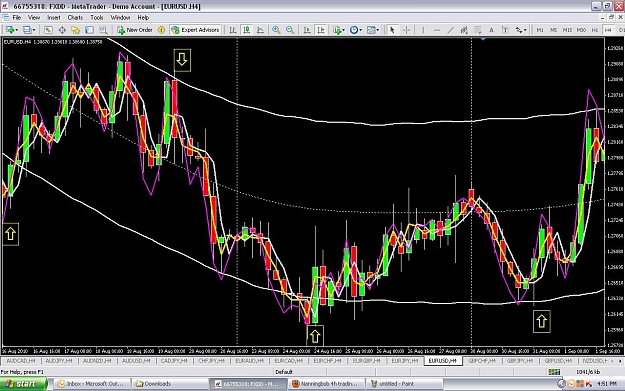Select the Fibonacci retracement tool
Screen dimensions: 625x391
click(x=478, y=30)
